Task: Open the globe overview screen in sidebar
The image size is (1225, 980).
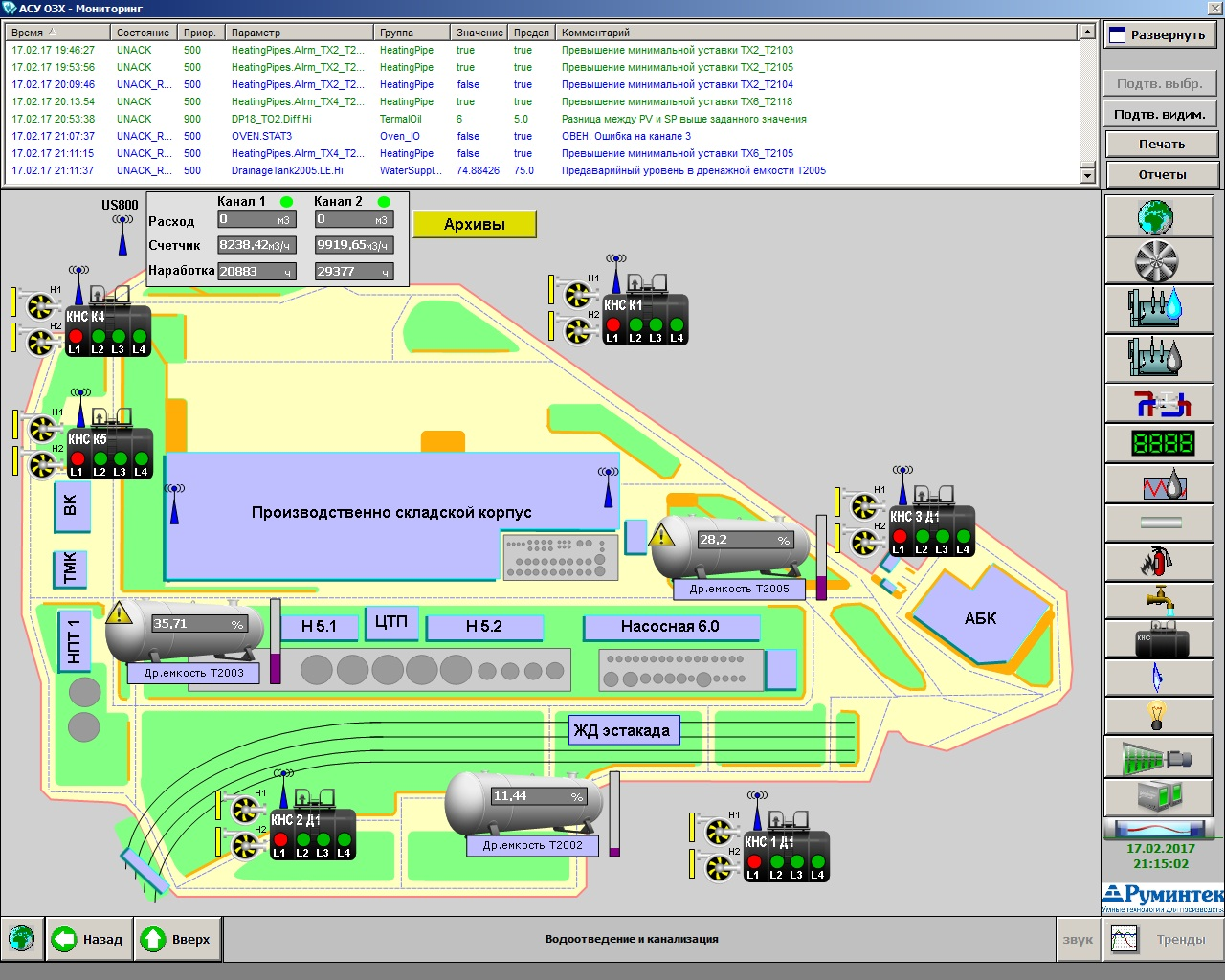Action: click(x=1160, y=216)
